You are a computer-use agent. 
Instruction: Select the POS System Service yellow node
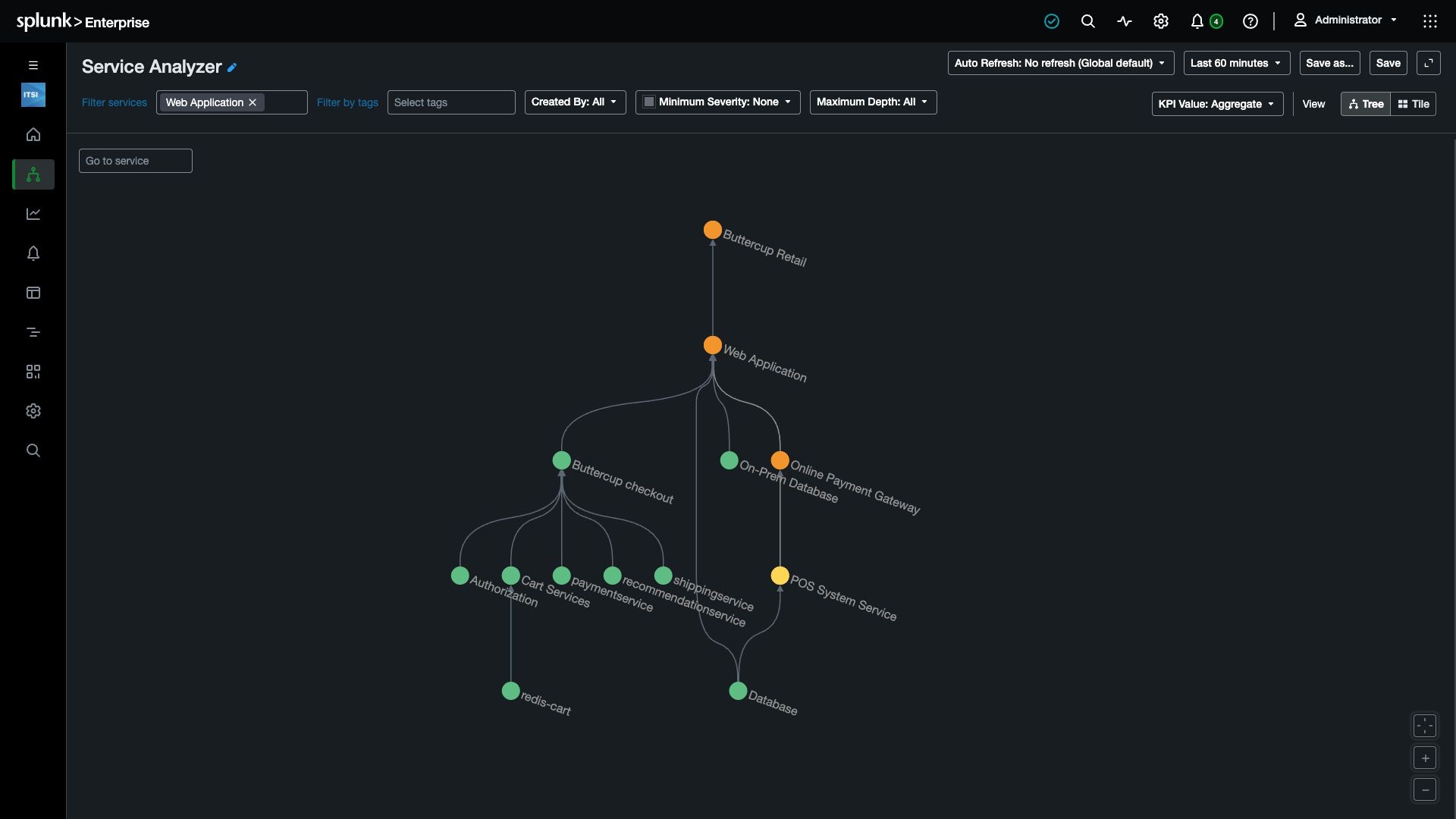coord(780,576)
